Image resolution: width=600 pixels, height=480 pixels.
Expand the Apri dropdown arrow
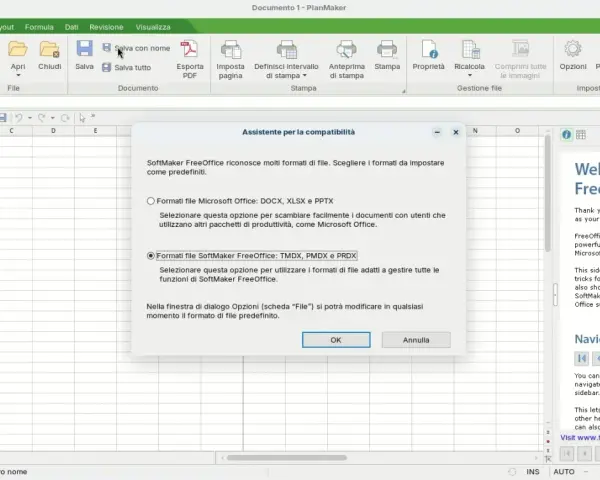(x=18, y=75)
